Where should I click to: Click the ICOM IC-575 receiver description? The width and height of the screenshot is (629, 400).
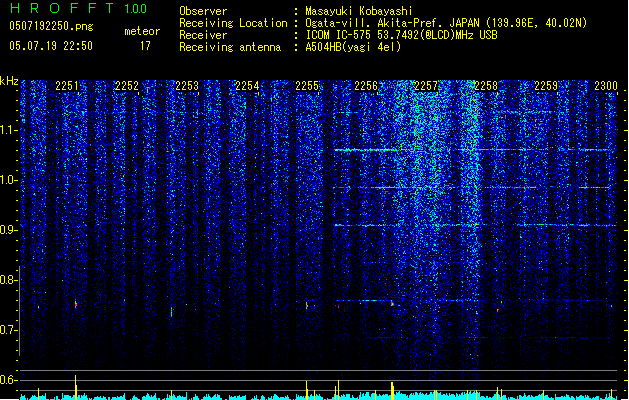point(401,35)
